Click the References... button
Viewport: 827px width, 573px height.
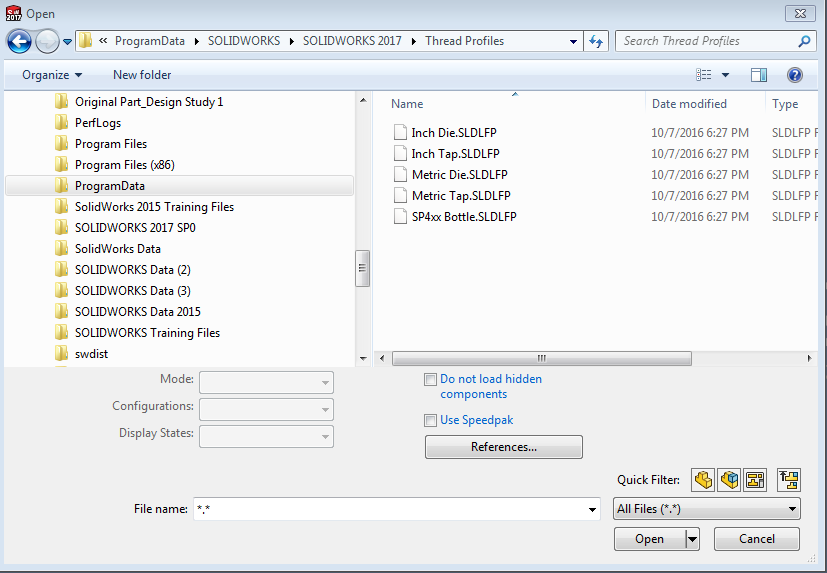pos(504,447)
